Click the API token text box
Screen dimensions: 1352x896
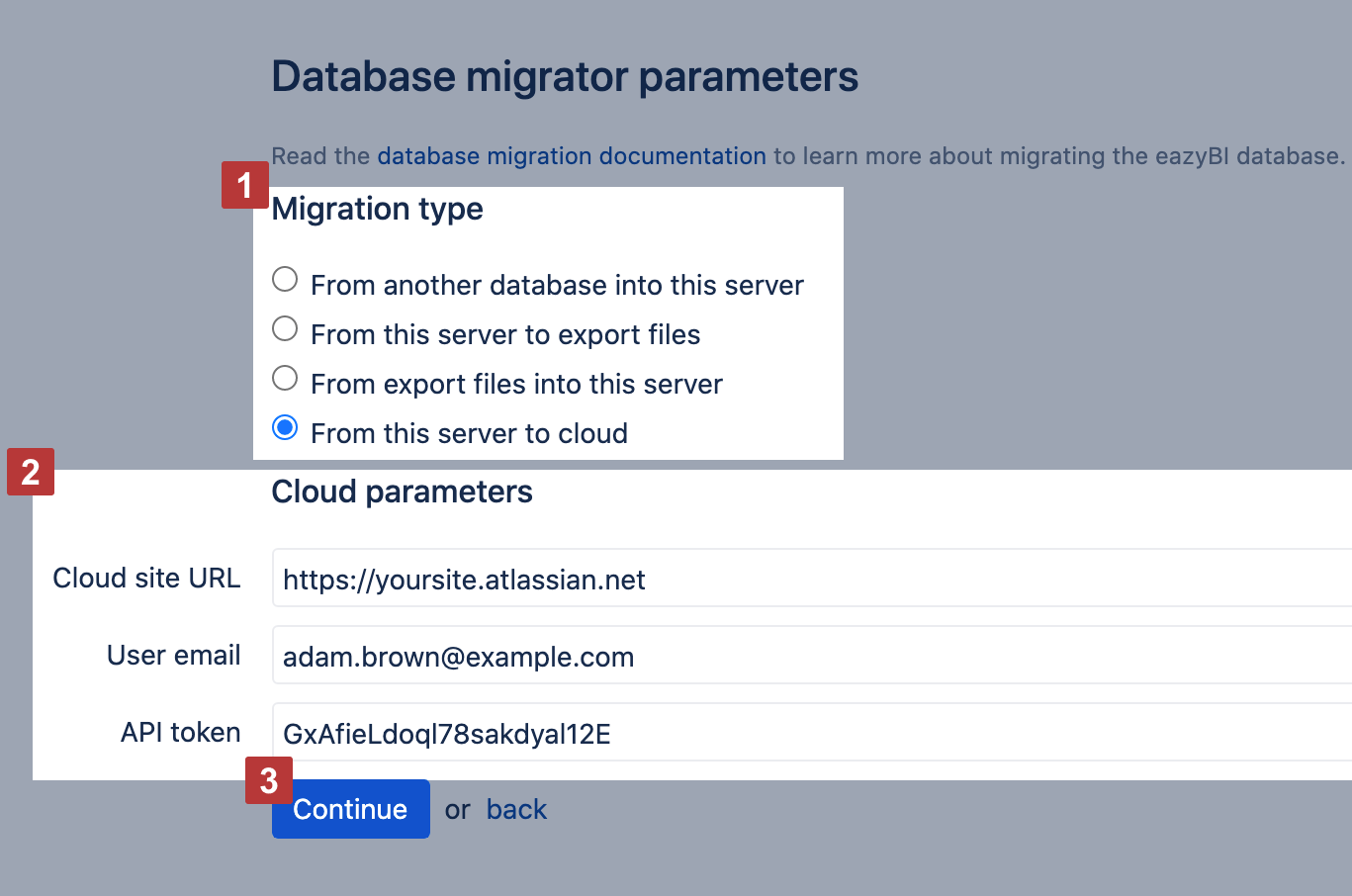click(x=811, y=733)
